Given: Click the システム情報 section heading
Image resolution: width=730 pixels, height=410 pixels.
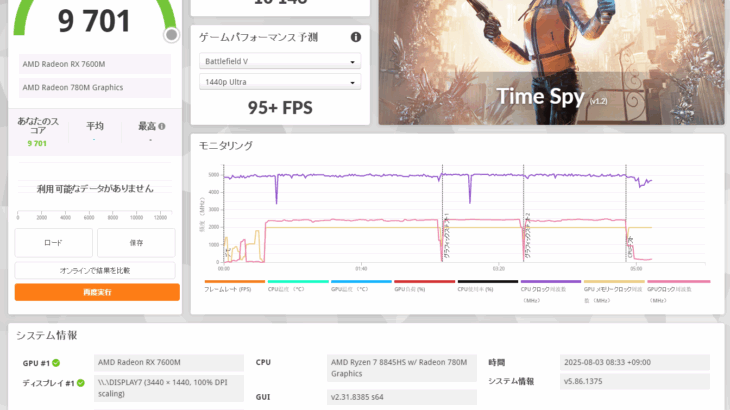Looking at the screenshot, I should [x=47, y=336].
